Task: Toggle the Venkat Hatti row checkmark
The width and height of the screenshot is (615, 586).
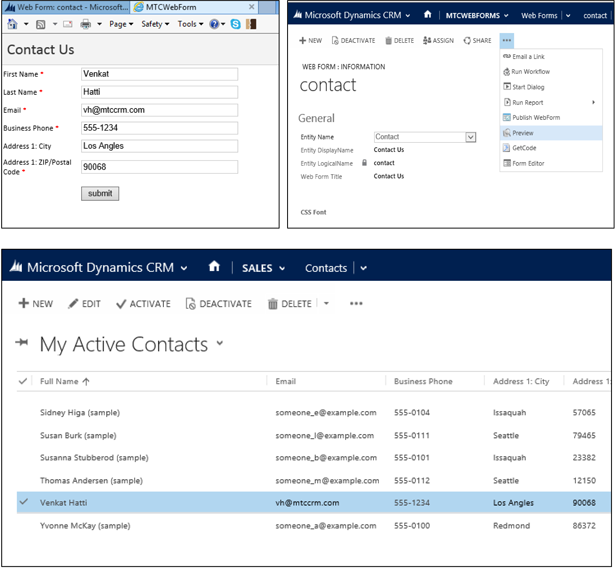Action: 23,502
